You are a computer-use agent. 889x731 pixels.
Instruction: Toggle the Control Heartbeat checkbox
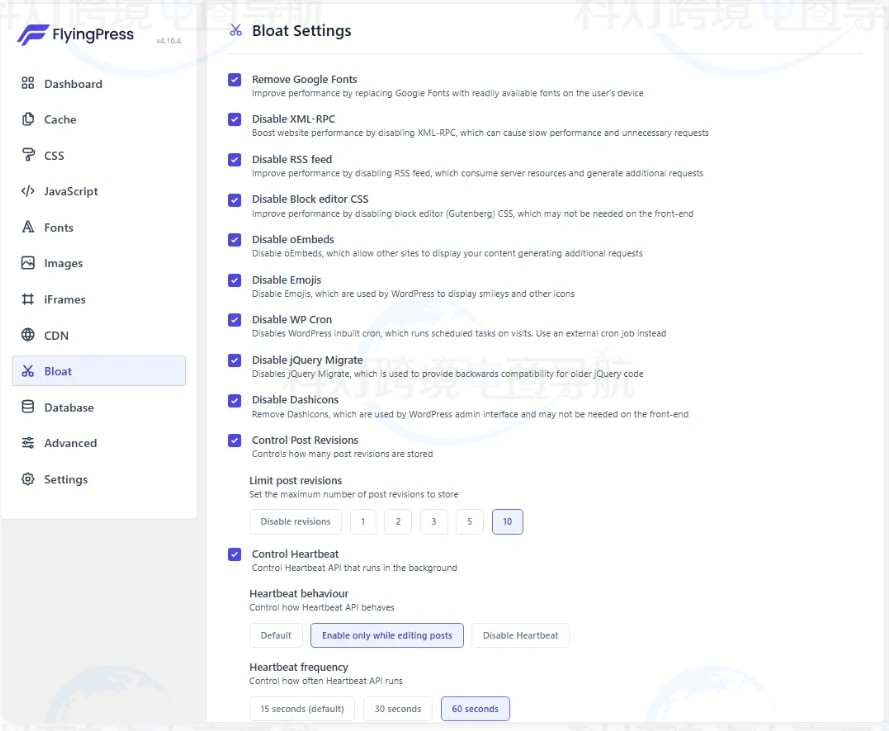coord(235,554)
